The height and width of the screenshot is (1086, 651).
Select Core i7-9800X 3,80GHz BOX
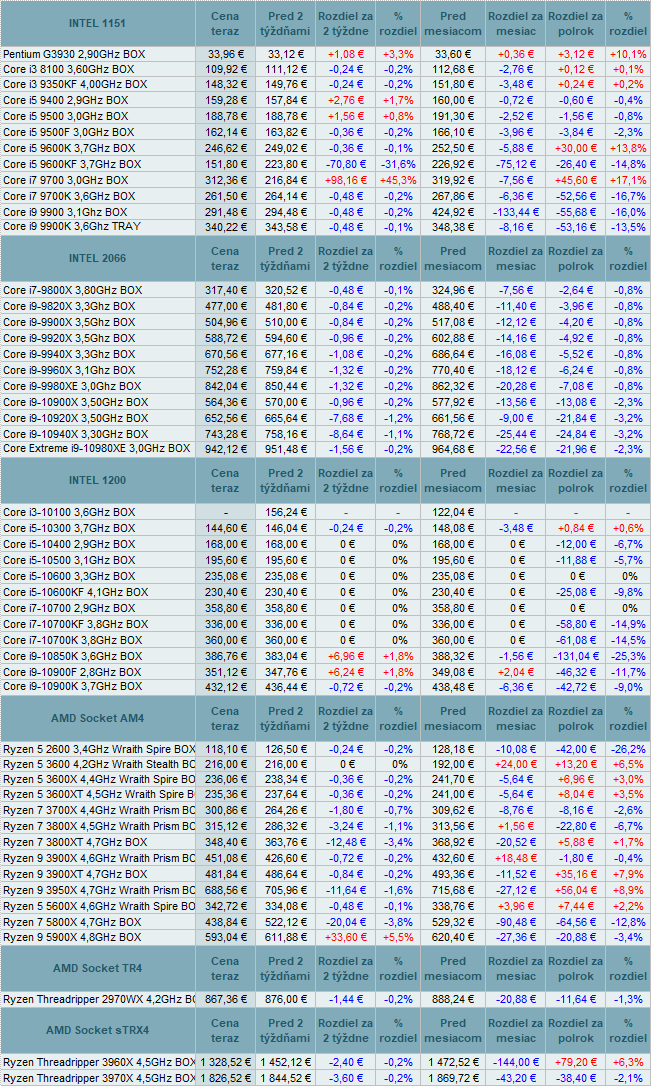(73, 290)
